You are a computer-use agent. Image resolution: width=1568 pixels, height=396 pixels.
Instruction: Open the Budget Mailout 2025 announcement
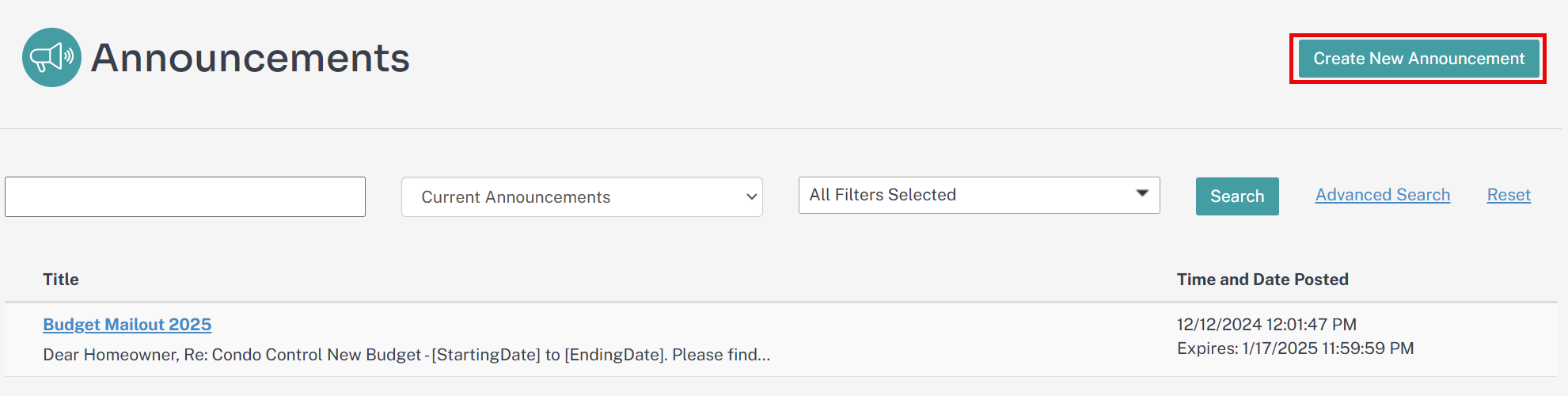tap(127, 325)
